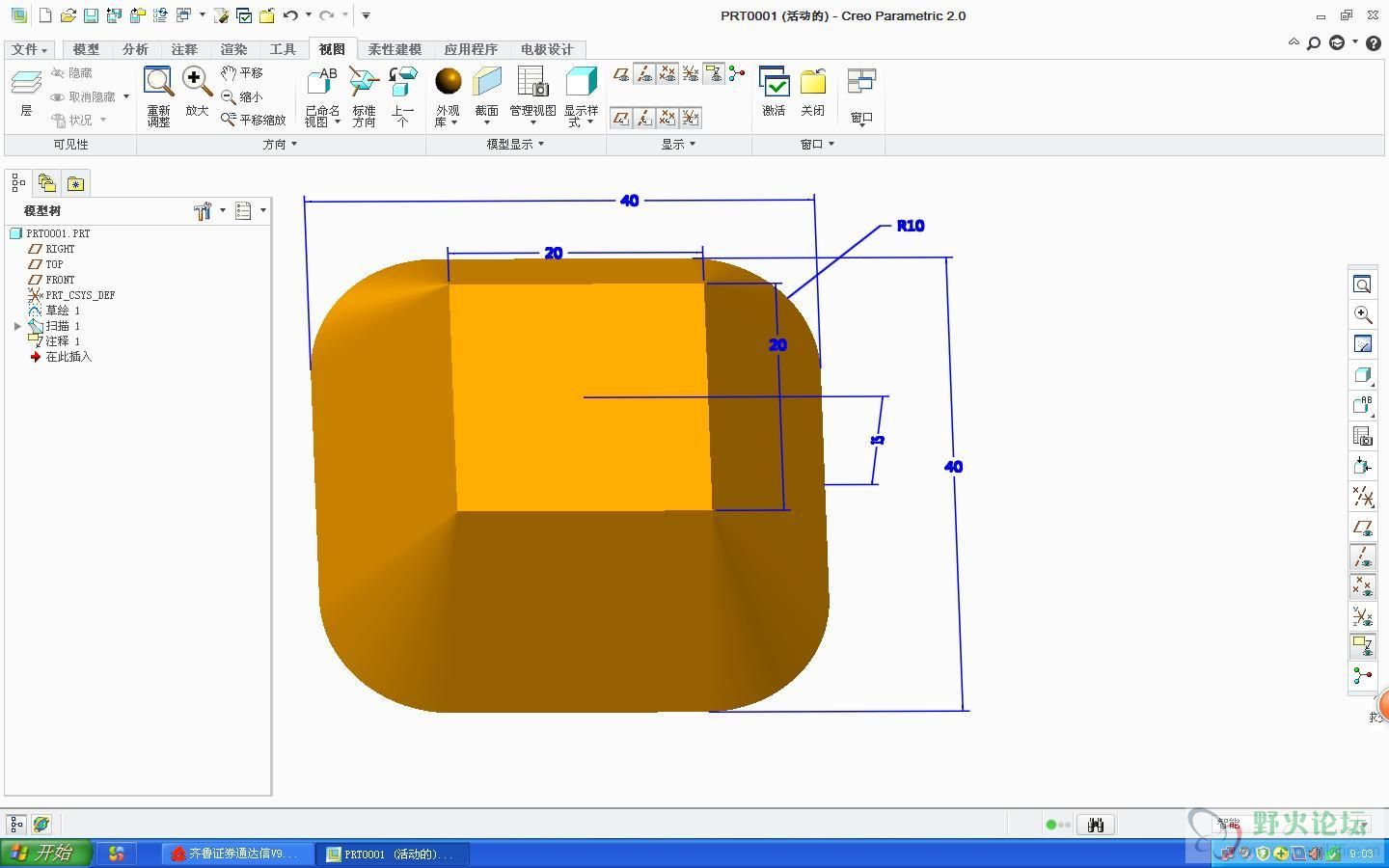Click Repaint icon in right graphics toolbar
The image size is (1389, 868).
[1362, 344]
